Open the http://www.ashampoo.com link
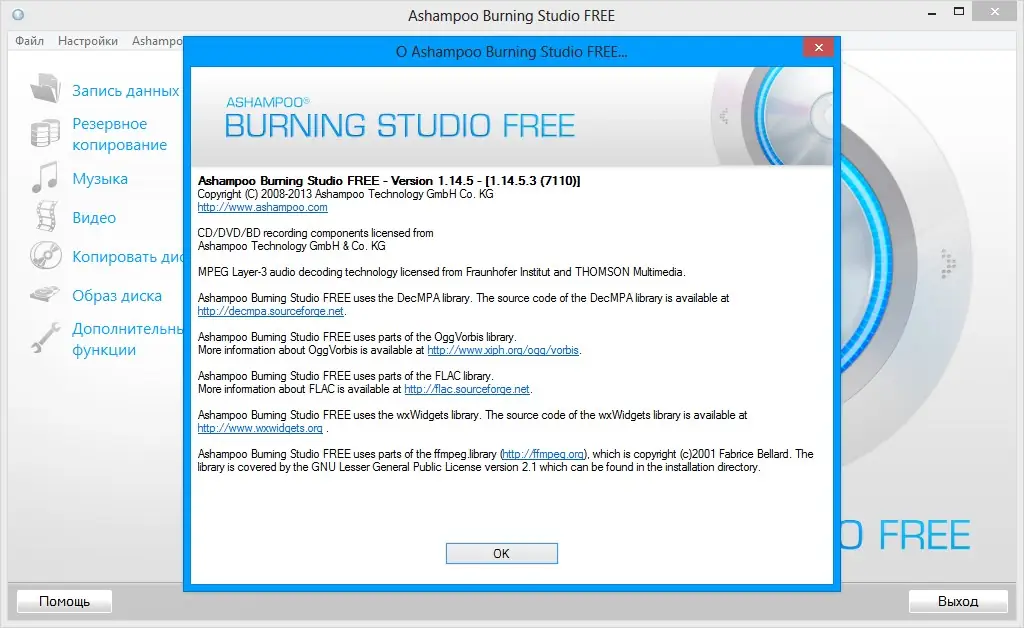This screenshot has height=628, width=1024. pyautogui.click(x=263, y=207)
